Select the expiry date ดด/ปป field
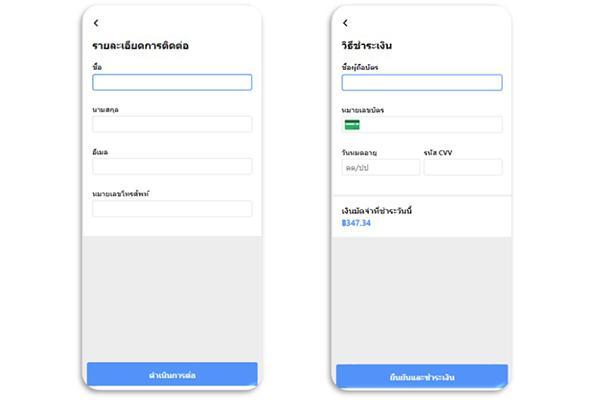Image resolution: width=600 pixels, height=400 pixels. click(381, 167)
